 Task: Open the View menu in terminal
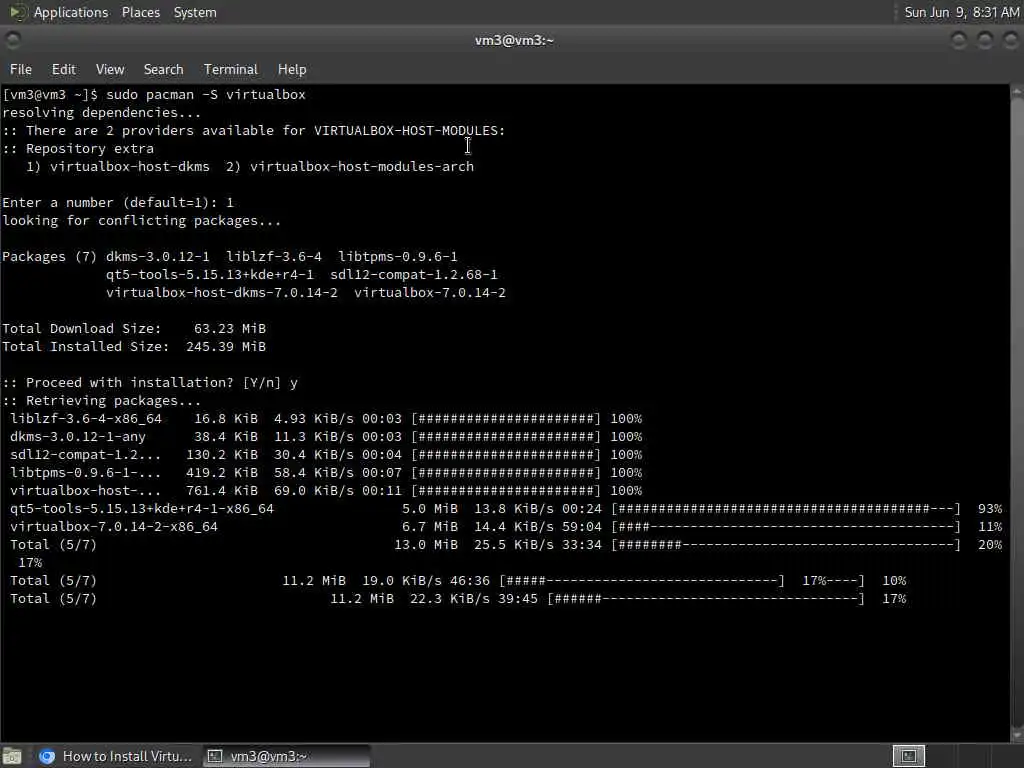click(110, 69)
